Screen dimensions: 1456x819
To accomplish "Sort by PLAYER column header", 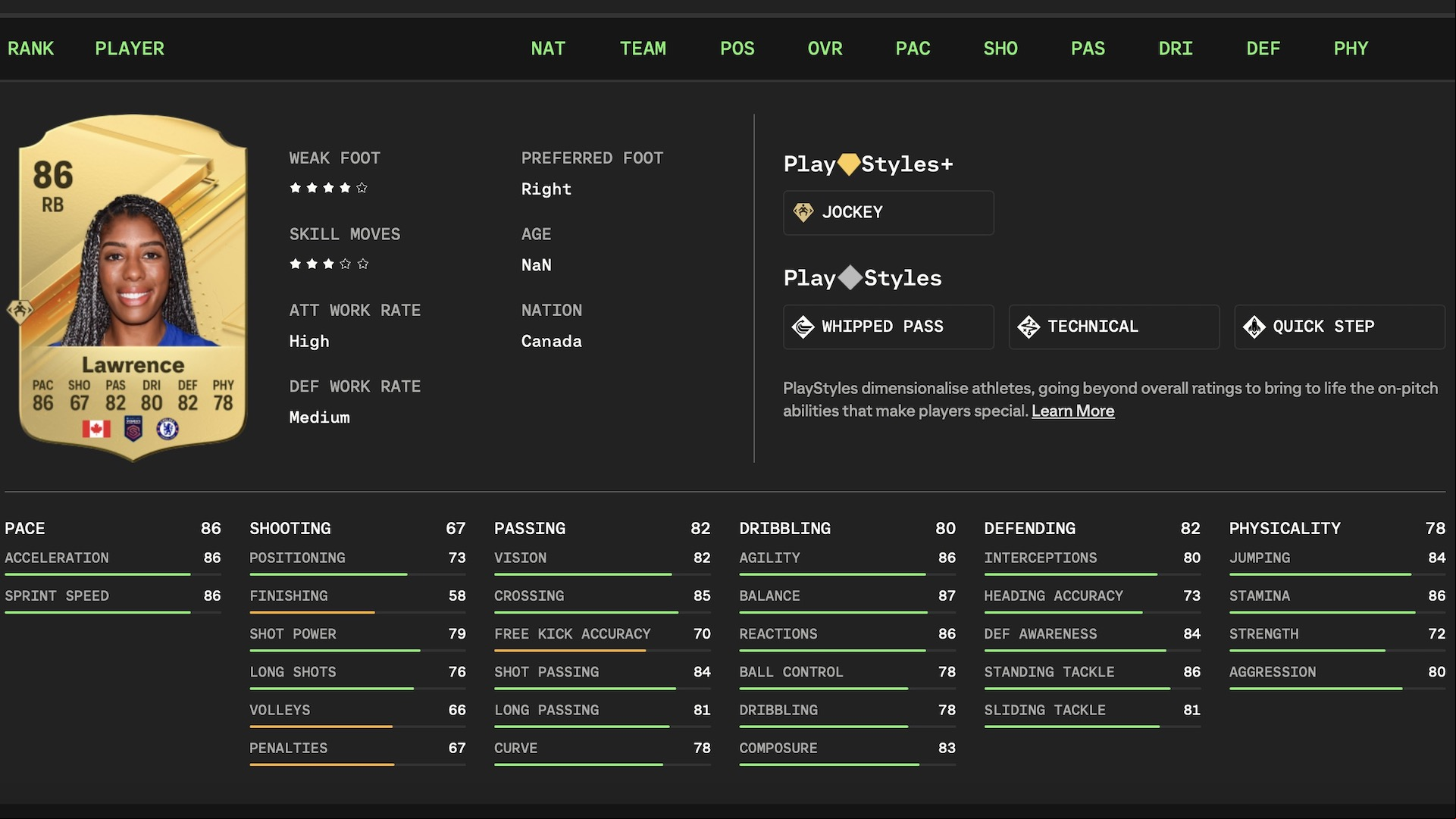I will click(x=130, y=48).
